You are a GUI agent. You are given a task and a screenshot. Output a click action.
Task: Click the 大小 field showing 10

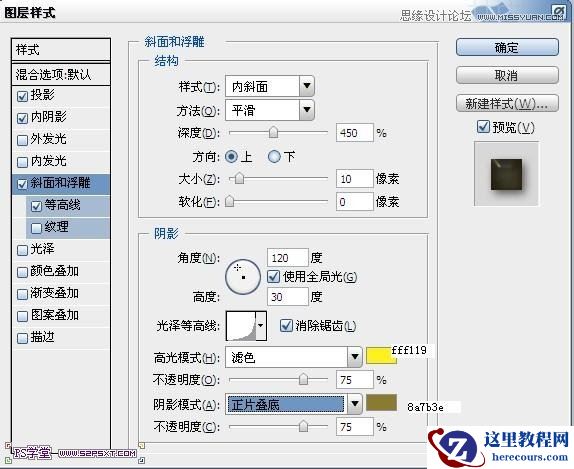[354, 179]
